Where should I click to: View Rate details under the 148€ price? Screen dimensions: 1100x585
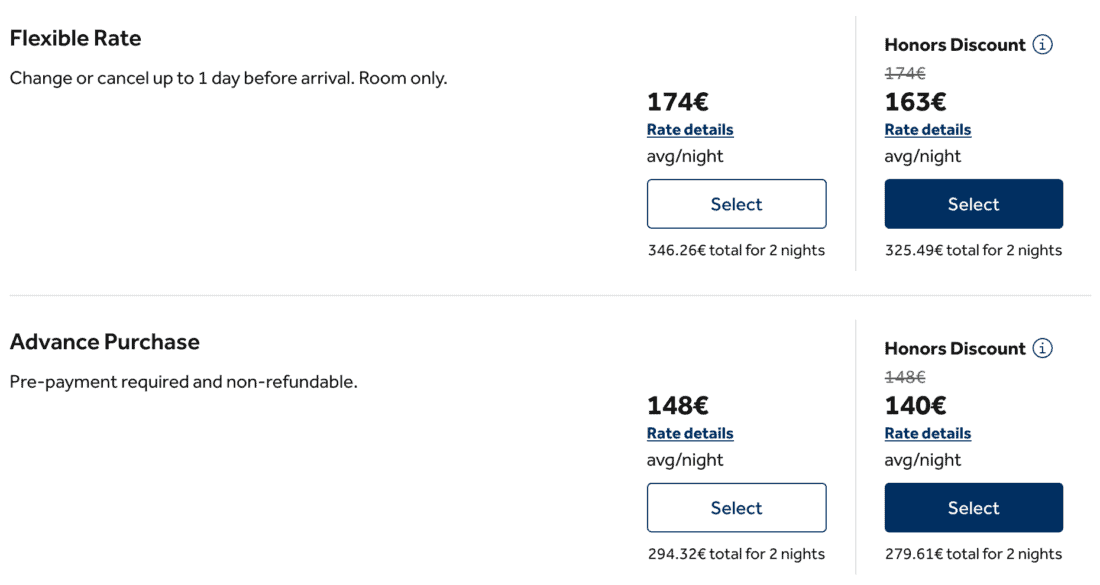690,434
